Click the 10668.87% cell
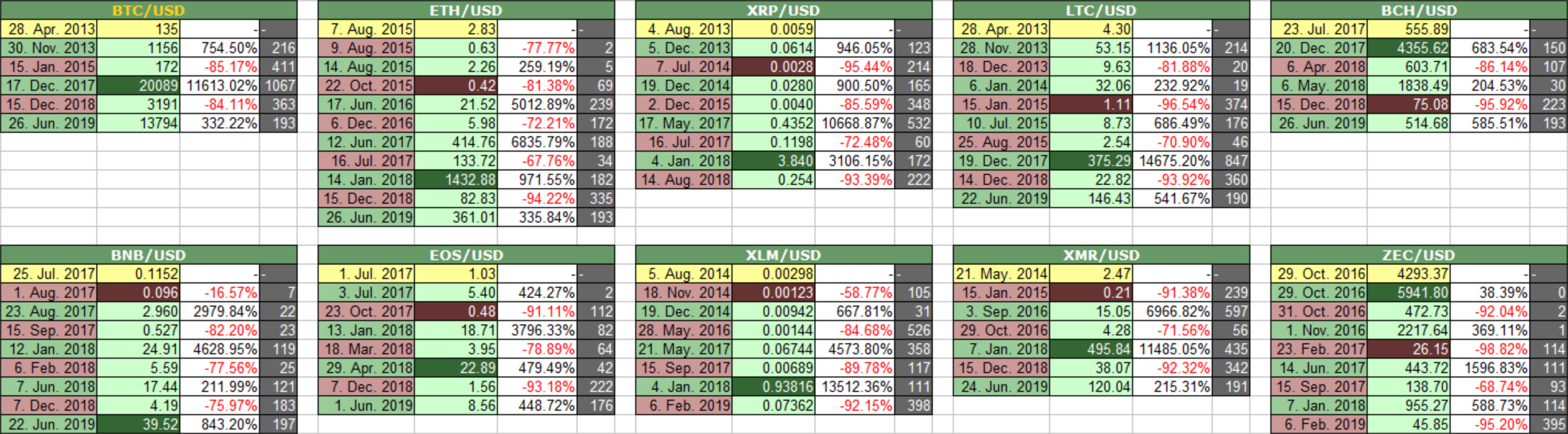 855,123
